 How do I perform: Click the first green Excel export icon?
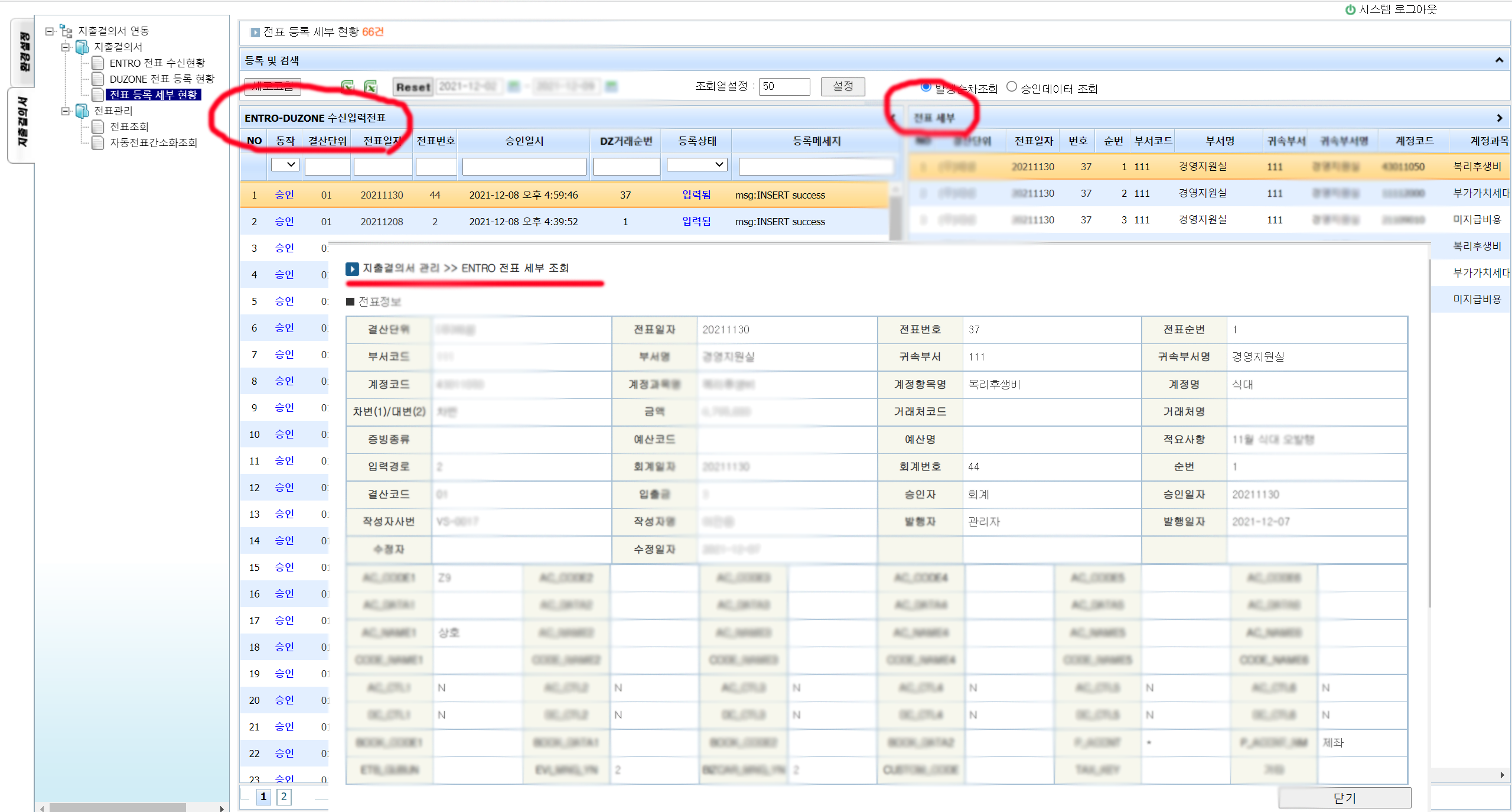(x=347, y=87)
